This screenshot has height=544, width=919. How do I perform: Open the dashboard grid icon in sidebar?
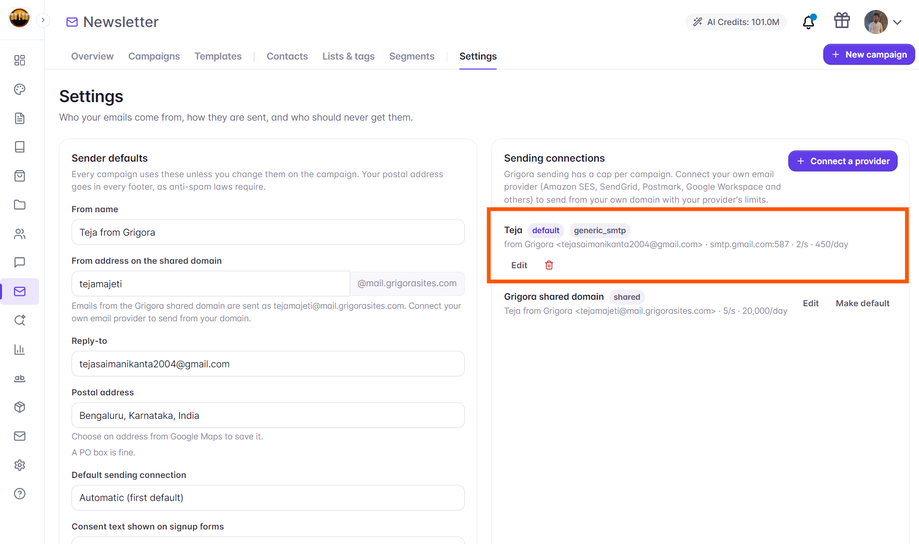point(19,60)
